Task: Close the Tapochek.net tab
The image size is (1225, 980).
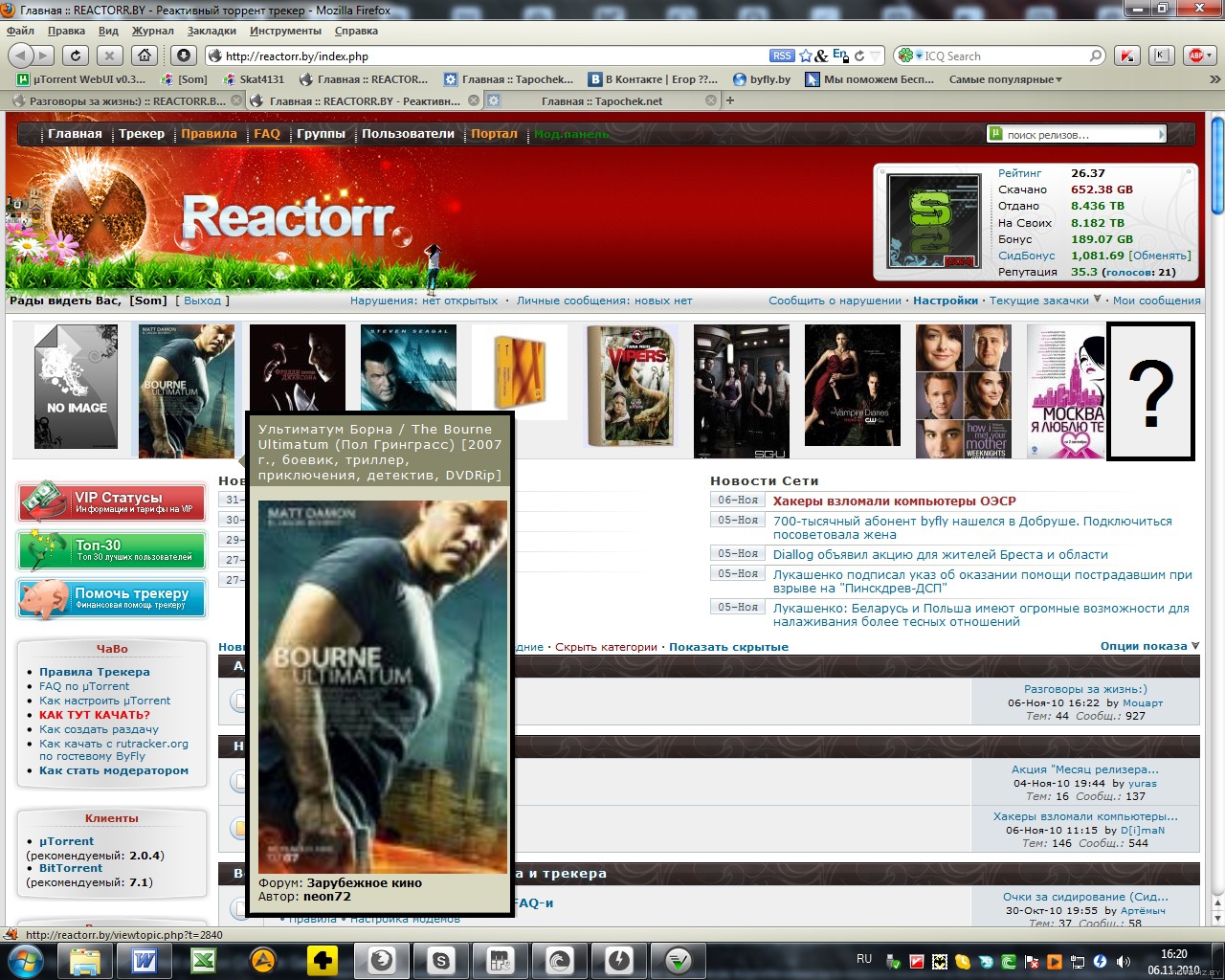Action: tap(710, 100)
